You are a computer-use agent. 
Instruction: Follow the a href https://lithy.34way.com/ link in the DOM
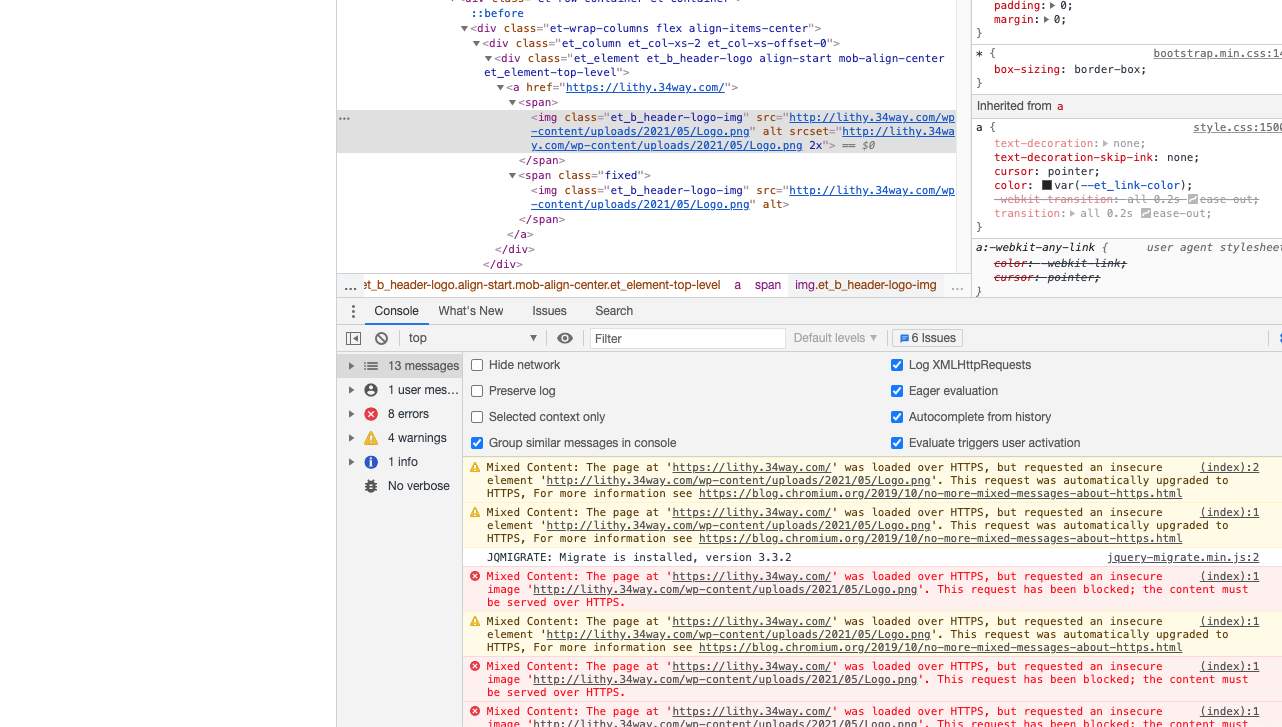645,88
